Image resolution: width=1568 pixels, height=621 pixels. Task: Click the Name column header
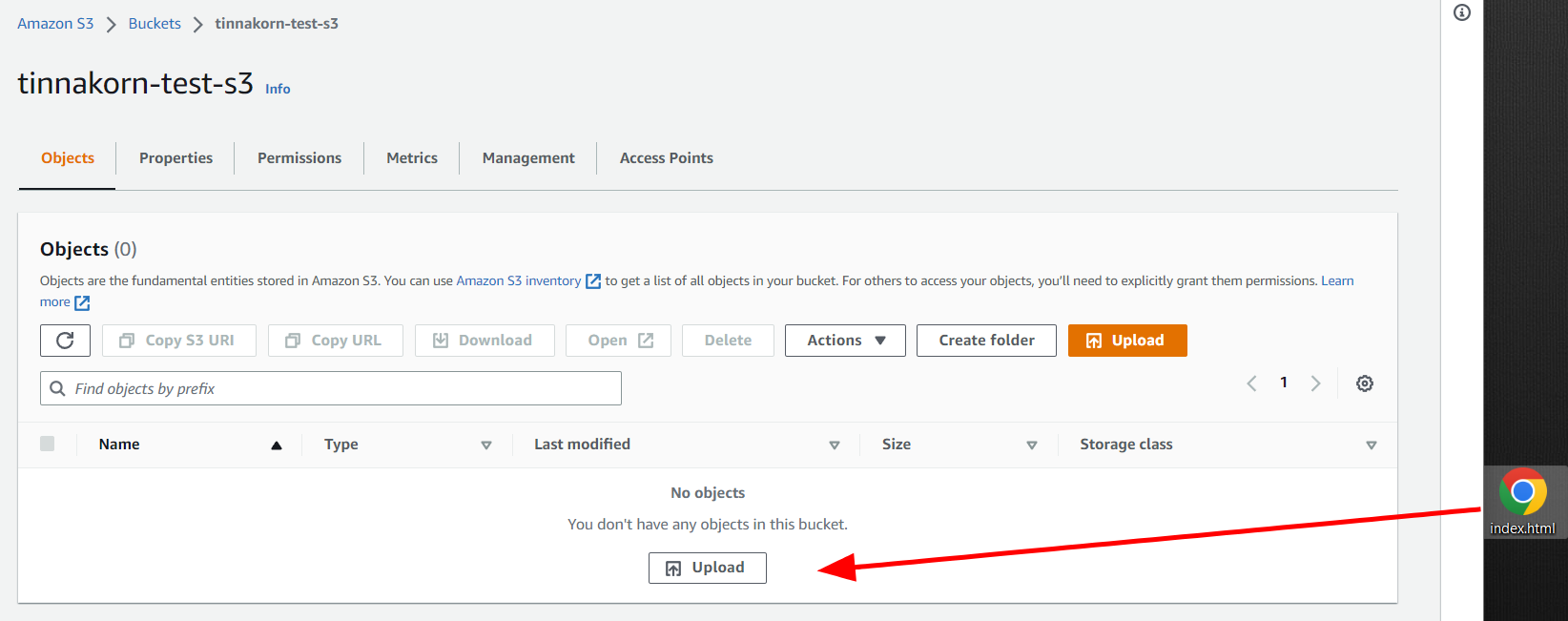tap(119, 445)
